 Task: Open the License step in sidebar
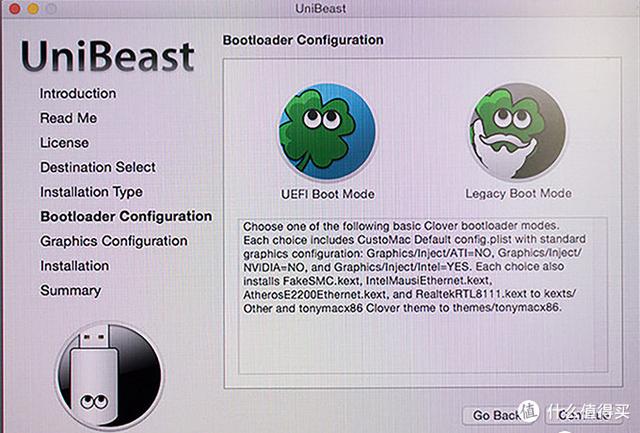64,143
